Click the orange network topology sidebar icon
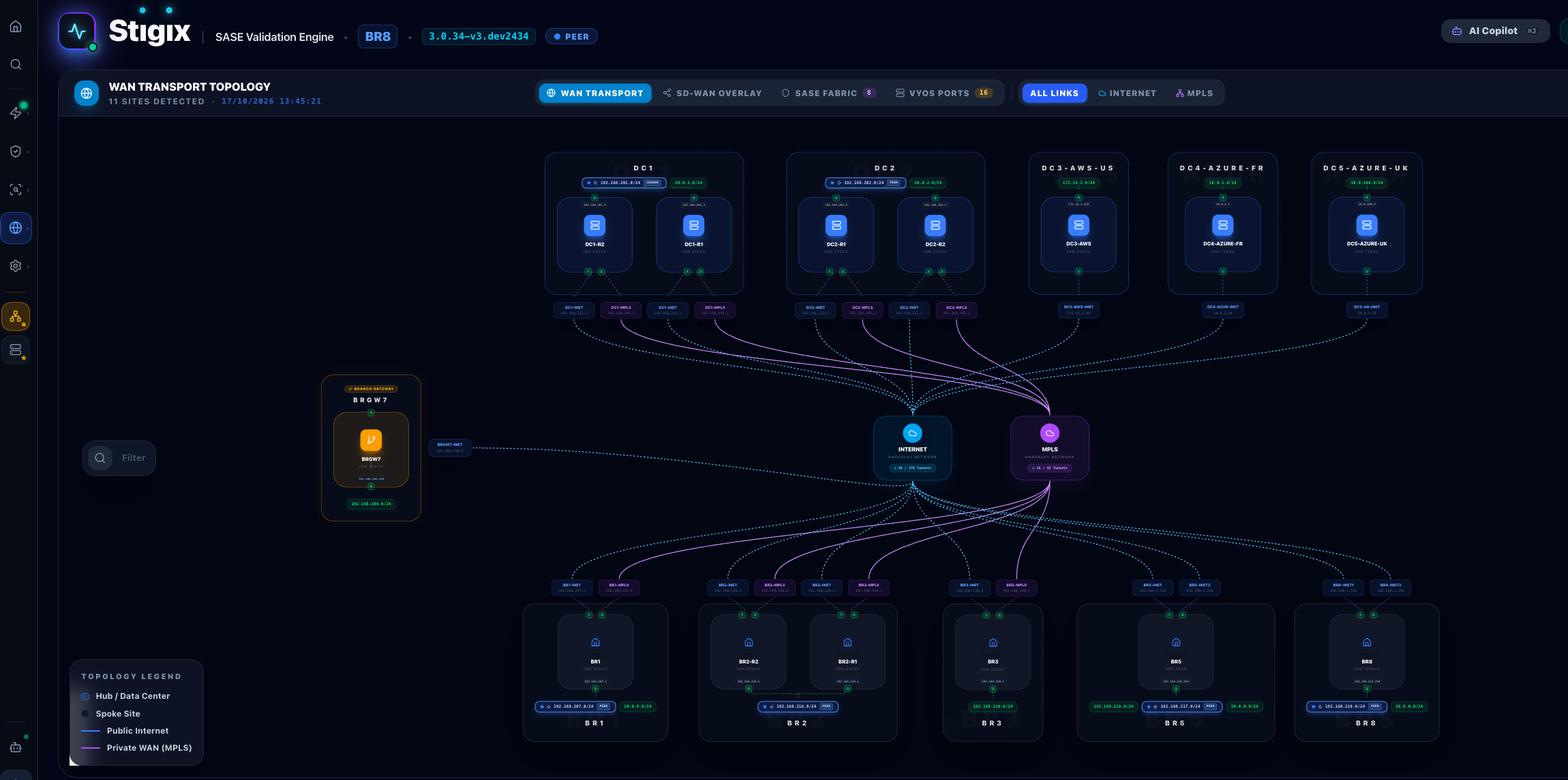Screen dimensions: 1568x780 tap(16, 317)
